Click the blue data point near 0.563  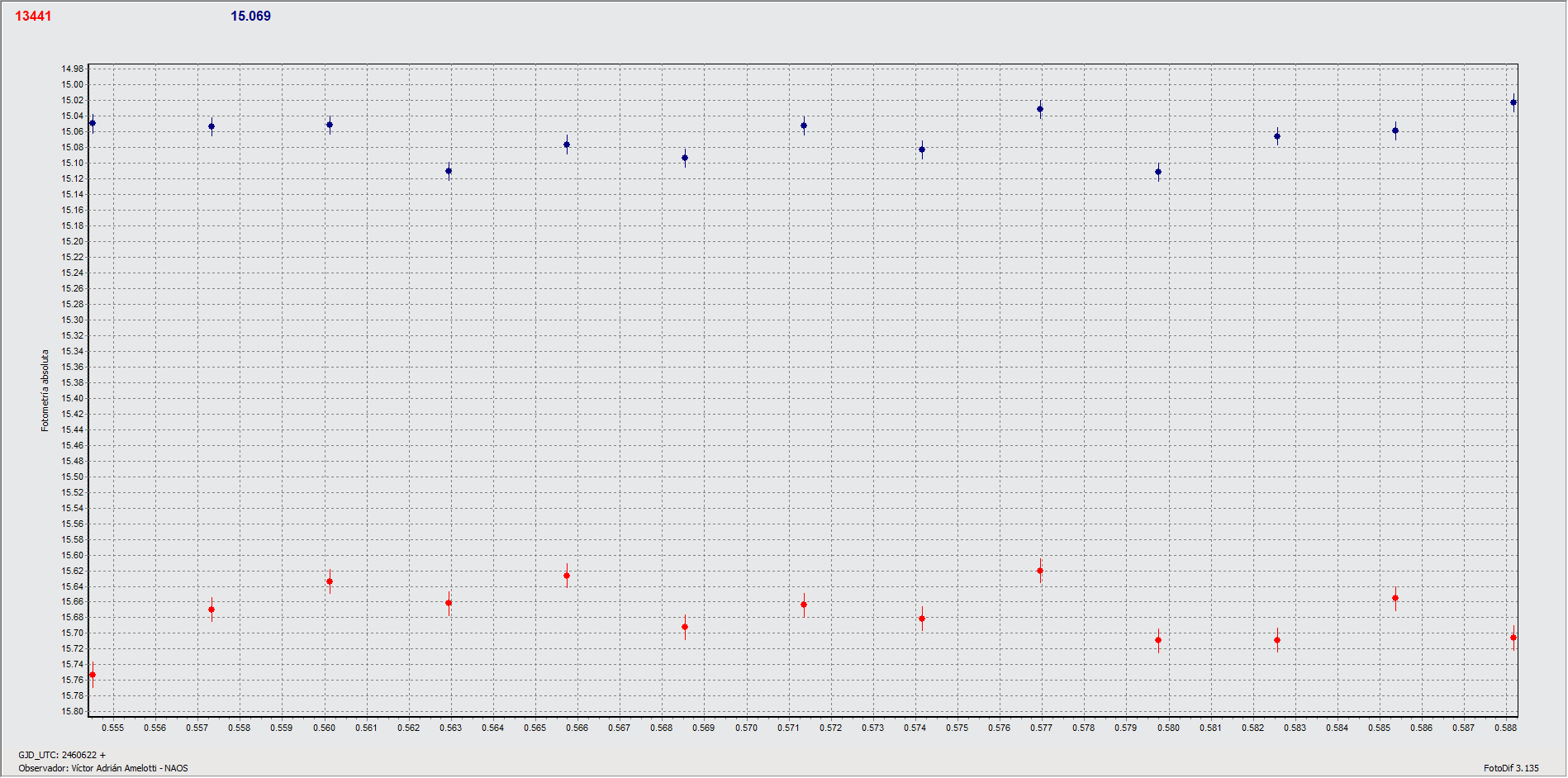(x=449, y=171)
